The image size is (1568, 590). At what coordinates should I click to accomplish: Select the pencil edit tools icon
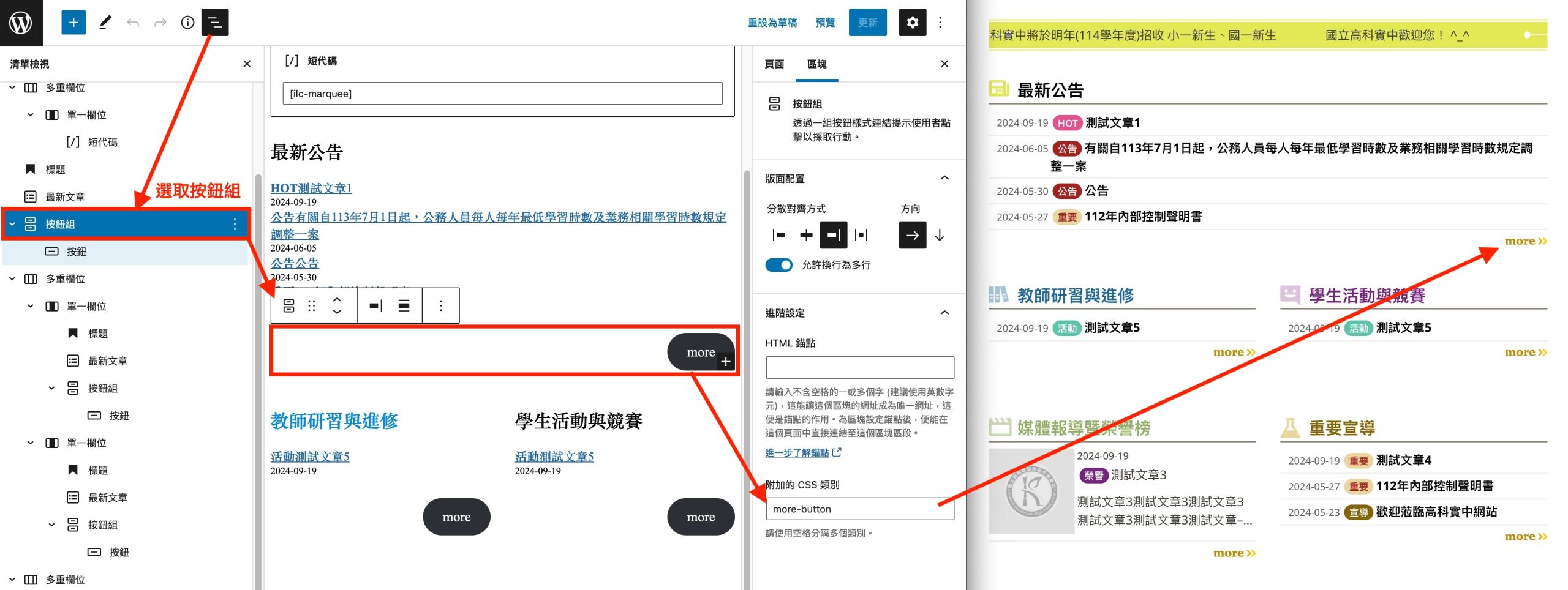[105, 23]
